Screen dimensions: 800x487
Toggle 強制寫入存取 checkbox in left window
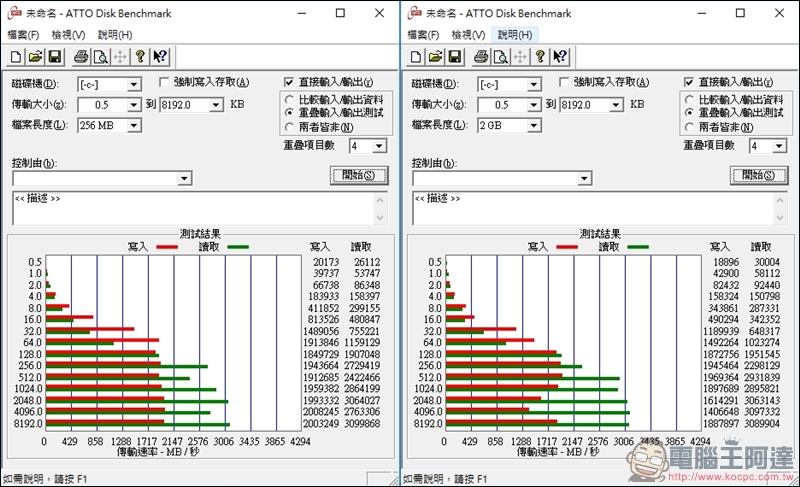coord(164,82)
